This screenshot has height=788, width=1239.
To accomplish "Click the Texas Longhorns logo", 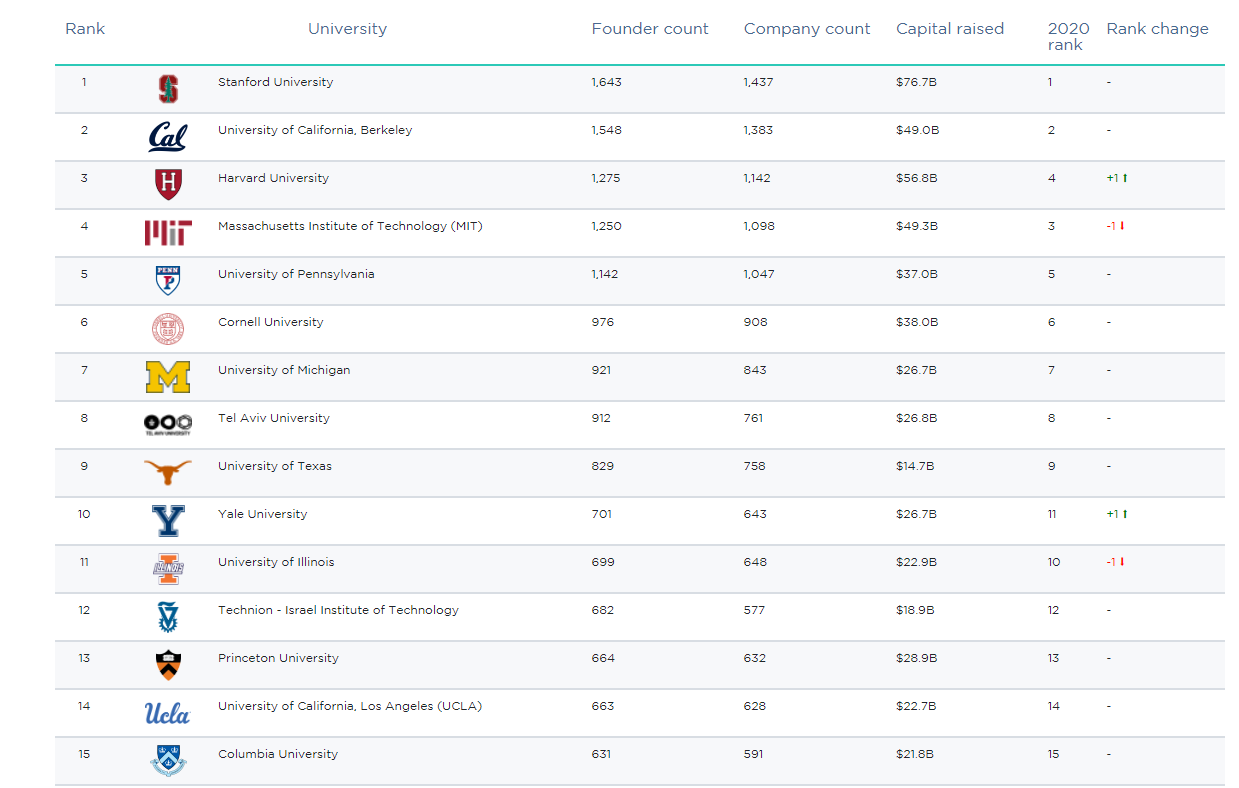I will (x=167, y=472).
